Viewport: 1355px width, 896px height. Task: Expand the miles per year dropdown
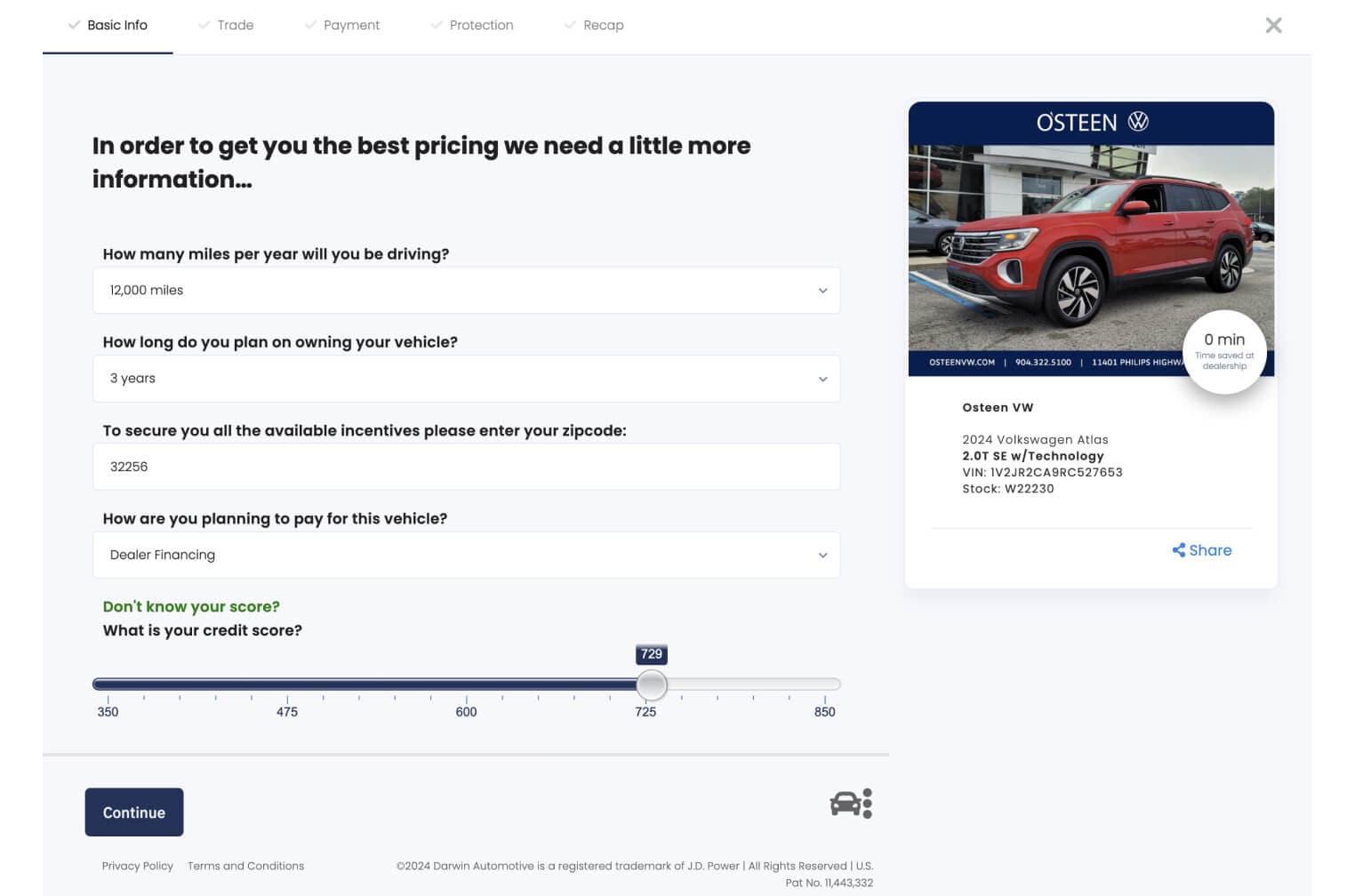tap(466, 291)
